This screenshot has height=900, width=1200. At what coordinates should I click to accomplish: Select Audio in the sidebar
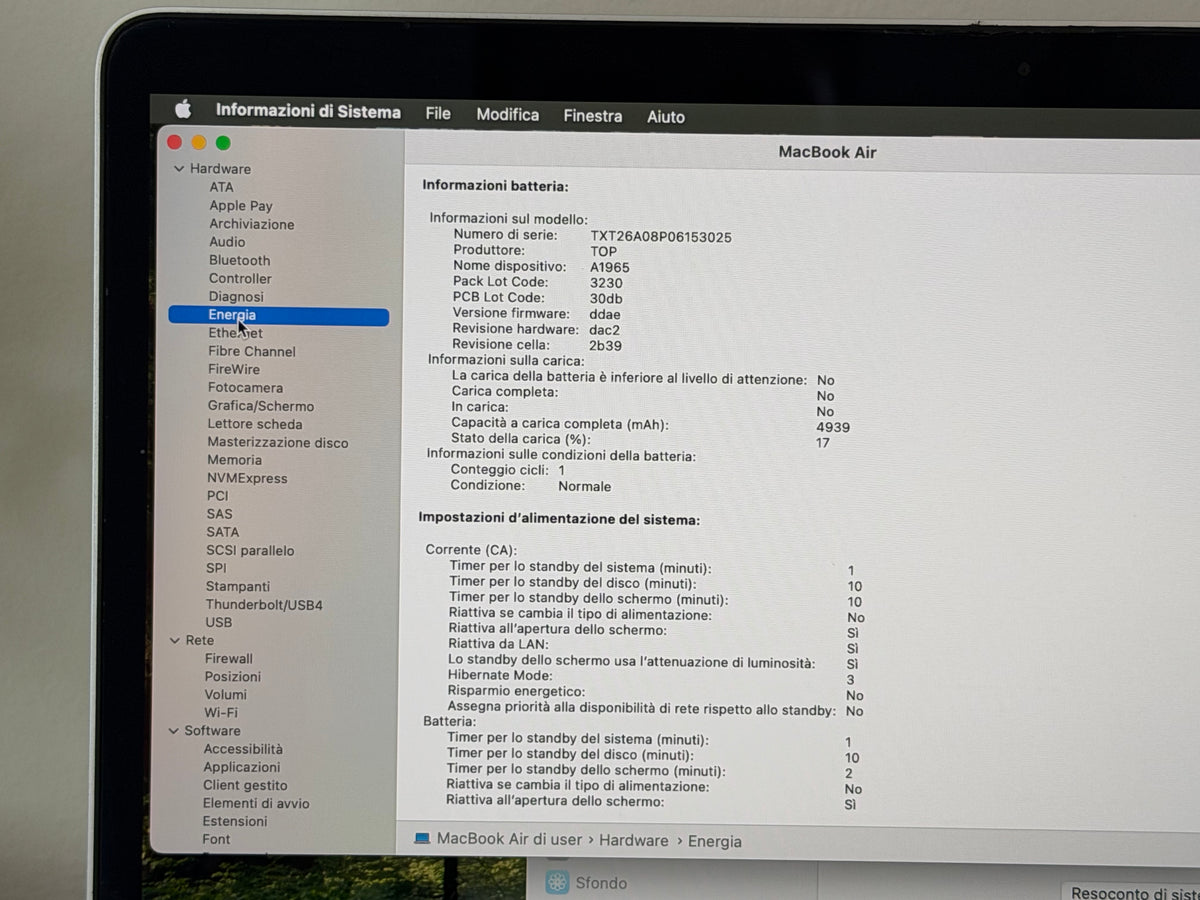point(227,242)
